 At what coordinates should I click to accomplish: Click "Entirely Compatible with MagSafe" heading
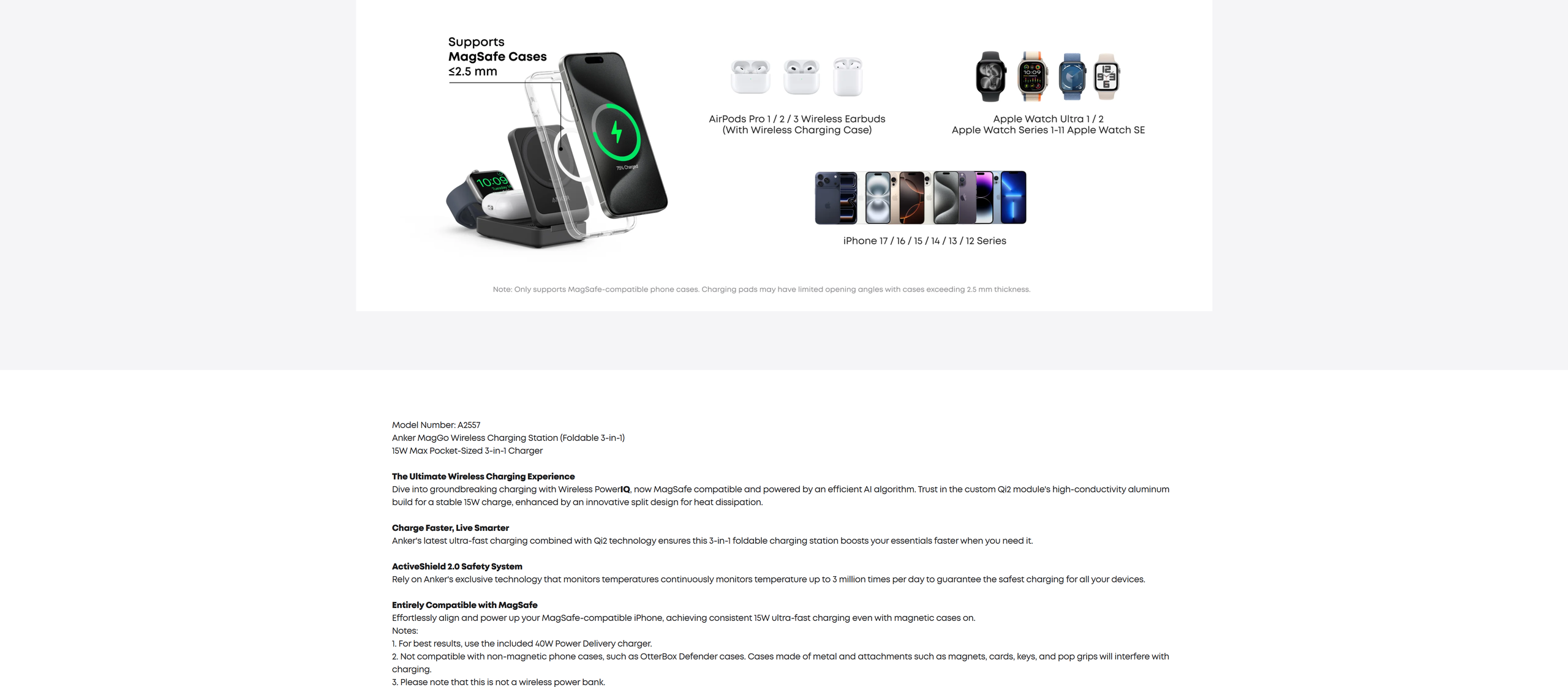464,605
